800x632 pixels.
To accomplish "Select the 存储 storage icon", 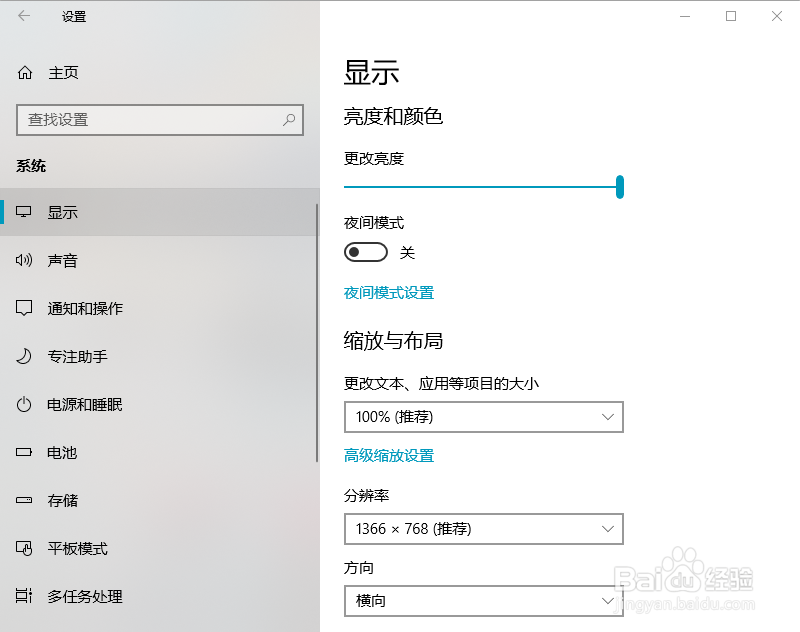I will 24,500.
